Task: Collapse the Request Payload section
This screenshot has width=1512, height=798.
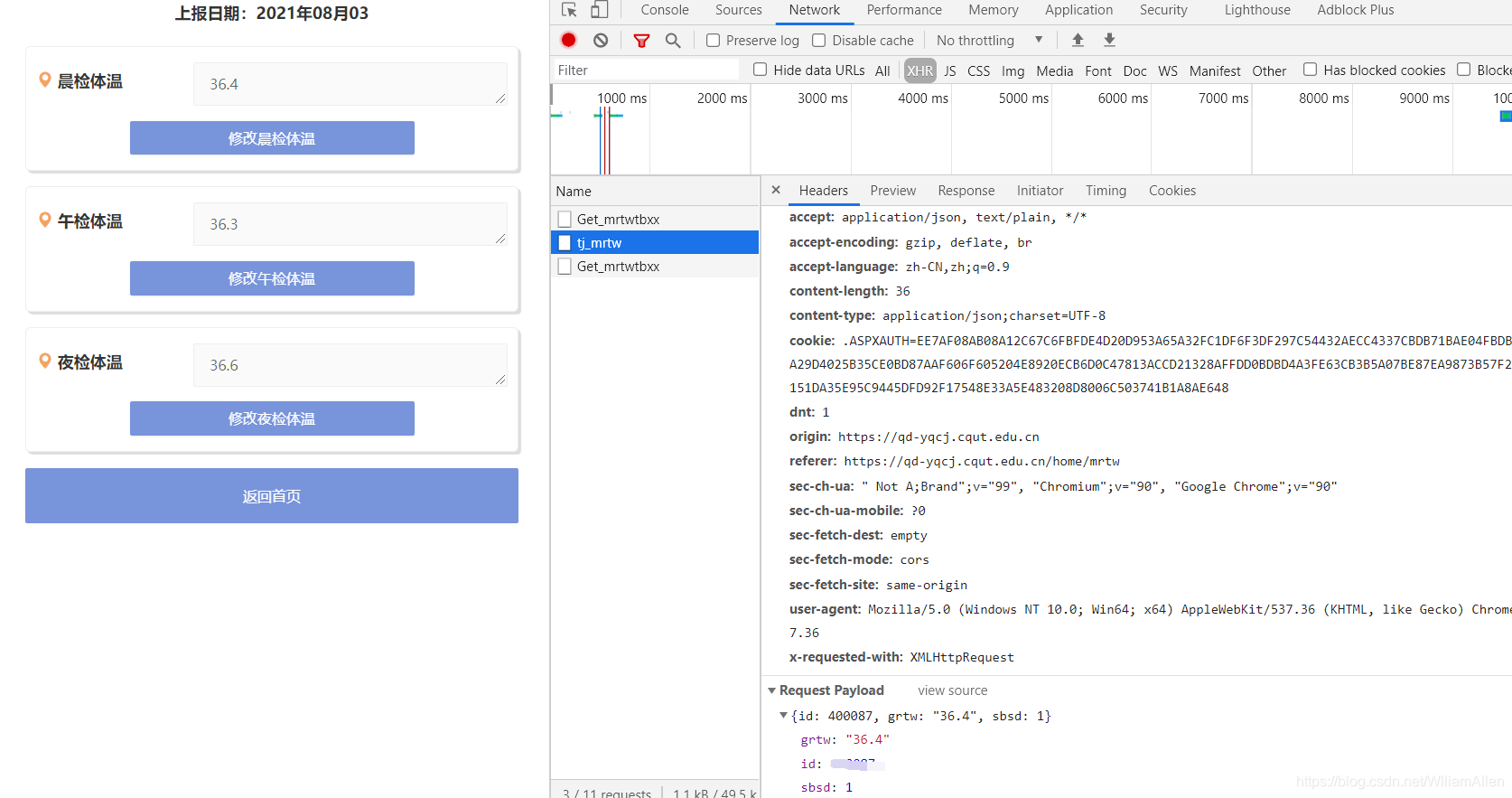Action: [772, 690]
